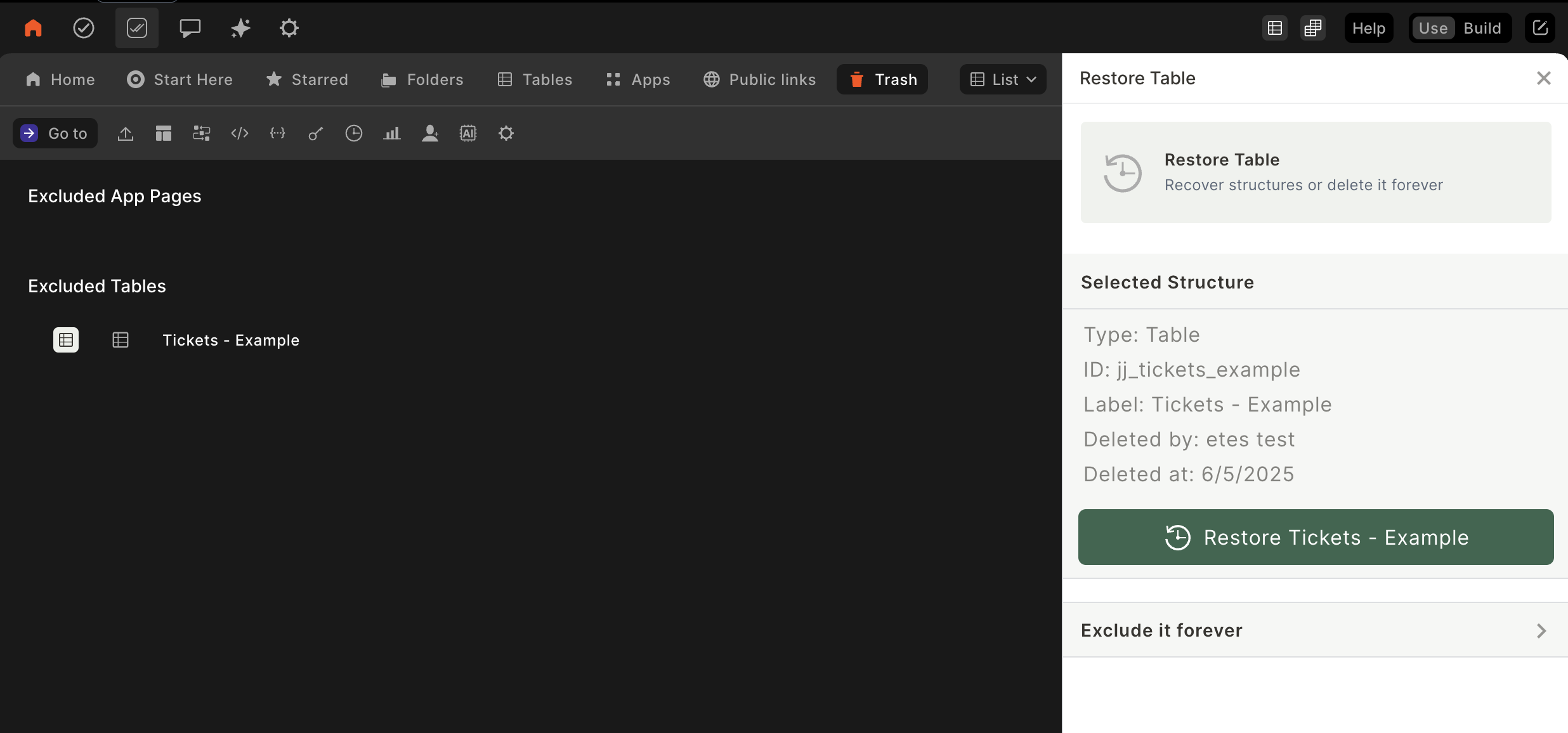
Task: Click the user permissions icon
Action: point(430,133)
